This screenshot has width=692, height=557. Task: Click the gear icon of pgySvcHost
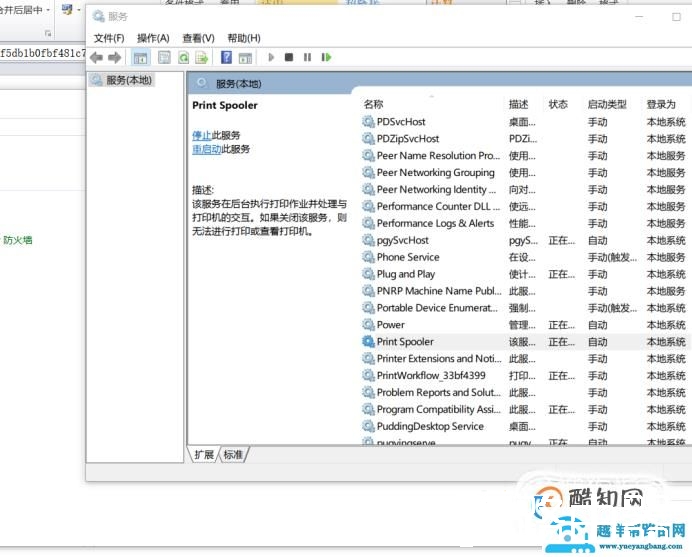368,240
